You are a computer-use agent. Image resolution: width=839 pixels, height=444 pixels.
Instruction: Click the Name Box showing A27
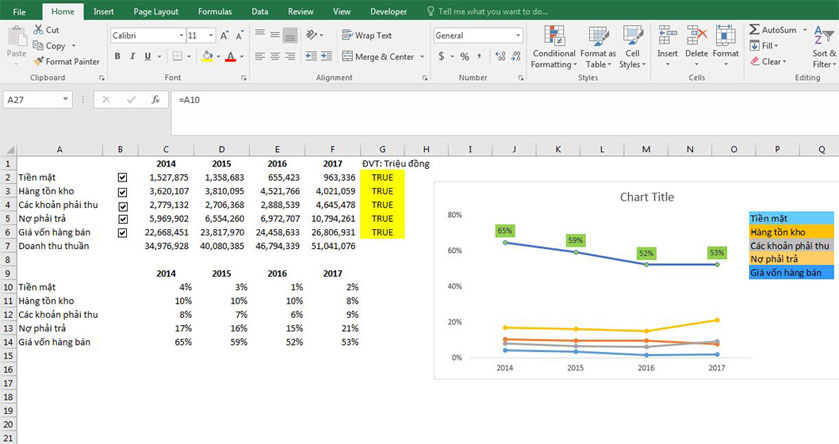pos(37,99)
